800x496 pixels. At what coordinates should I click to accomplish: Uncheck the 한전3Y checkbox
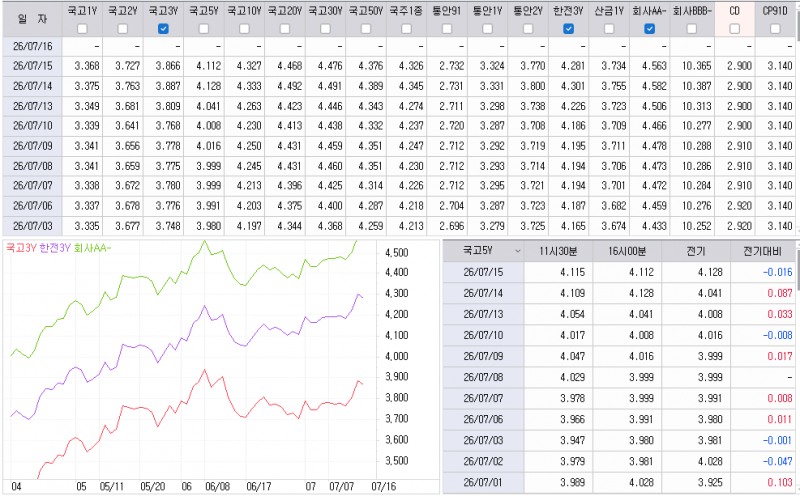click(x=568, y=29)
